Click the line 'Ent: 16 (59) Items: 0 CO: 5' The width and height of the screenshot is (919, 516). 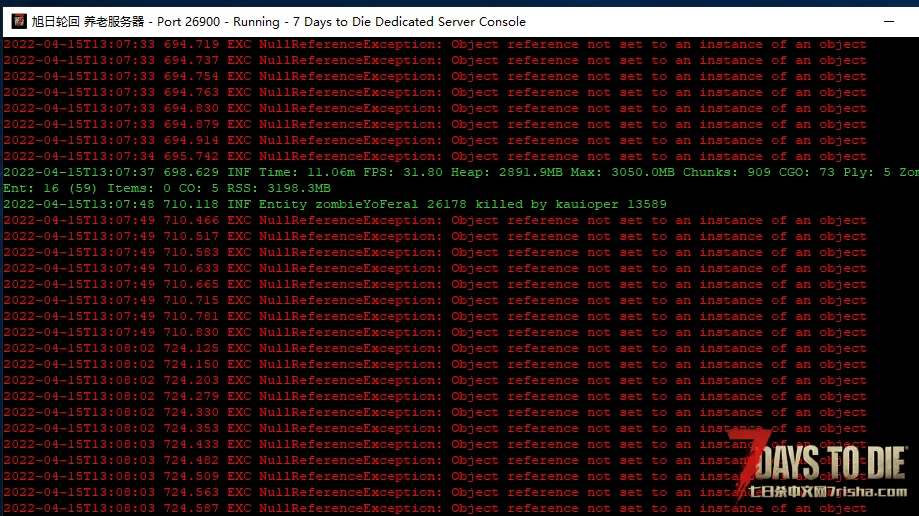[x=167, y=188]
